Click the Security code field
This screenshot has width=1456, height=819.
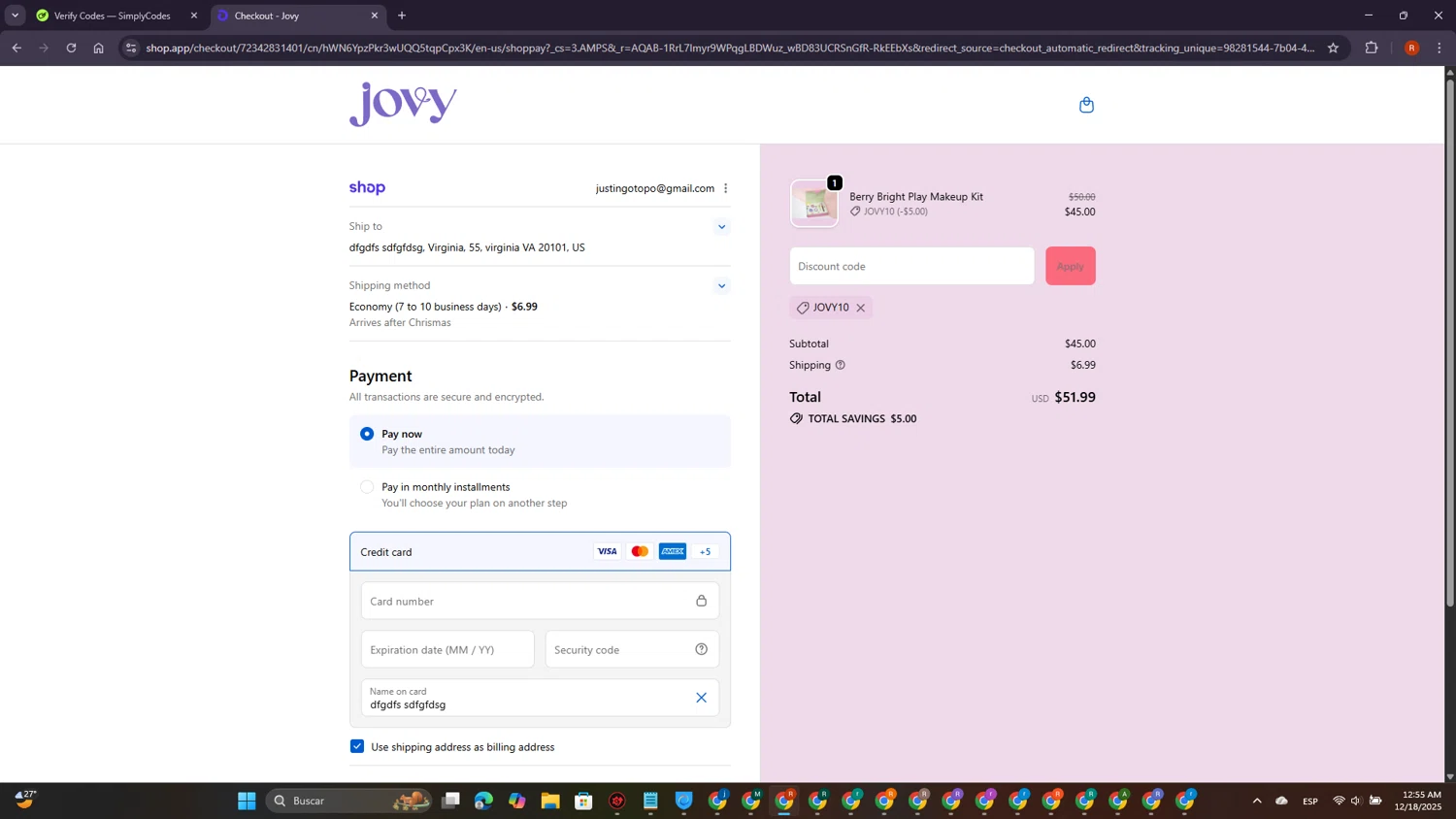point(632,649)
